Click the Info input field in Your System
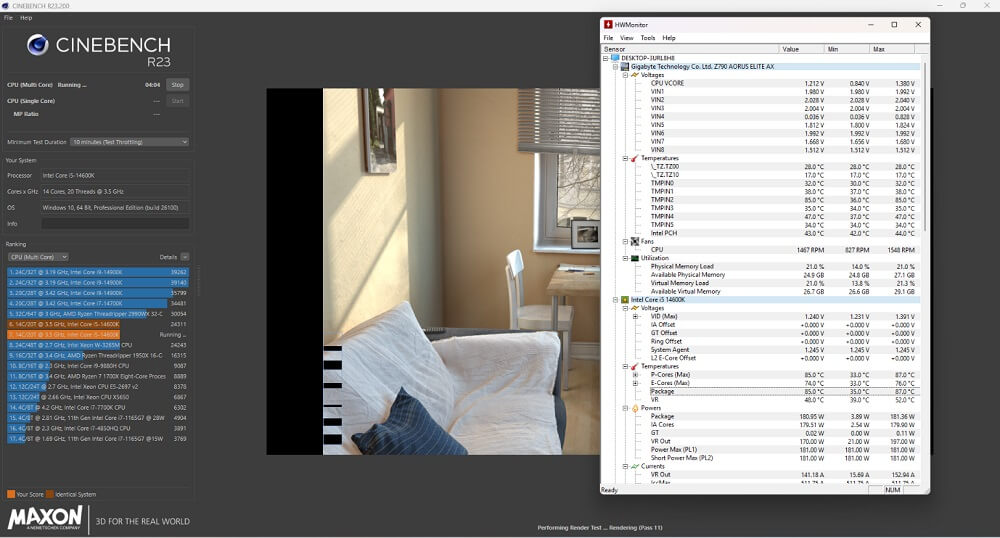This screenshot has width=1000, height=538. (114, 224)
